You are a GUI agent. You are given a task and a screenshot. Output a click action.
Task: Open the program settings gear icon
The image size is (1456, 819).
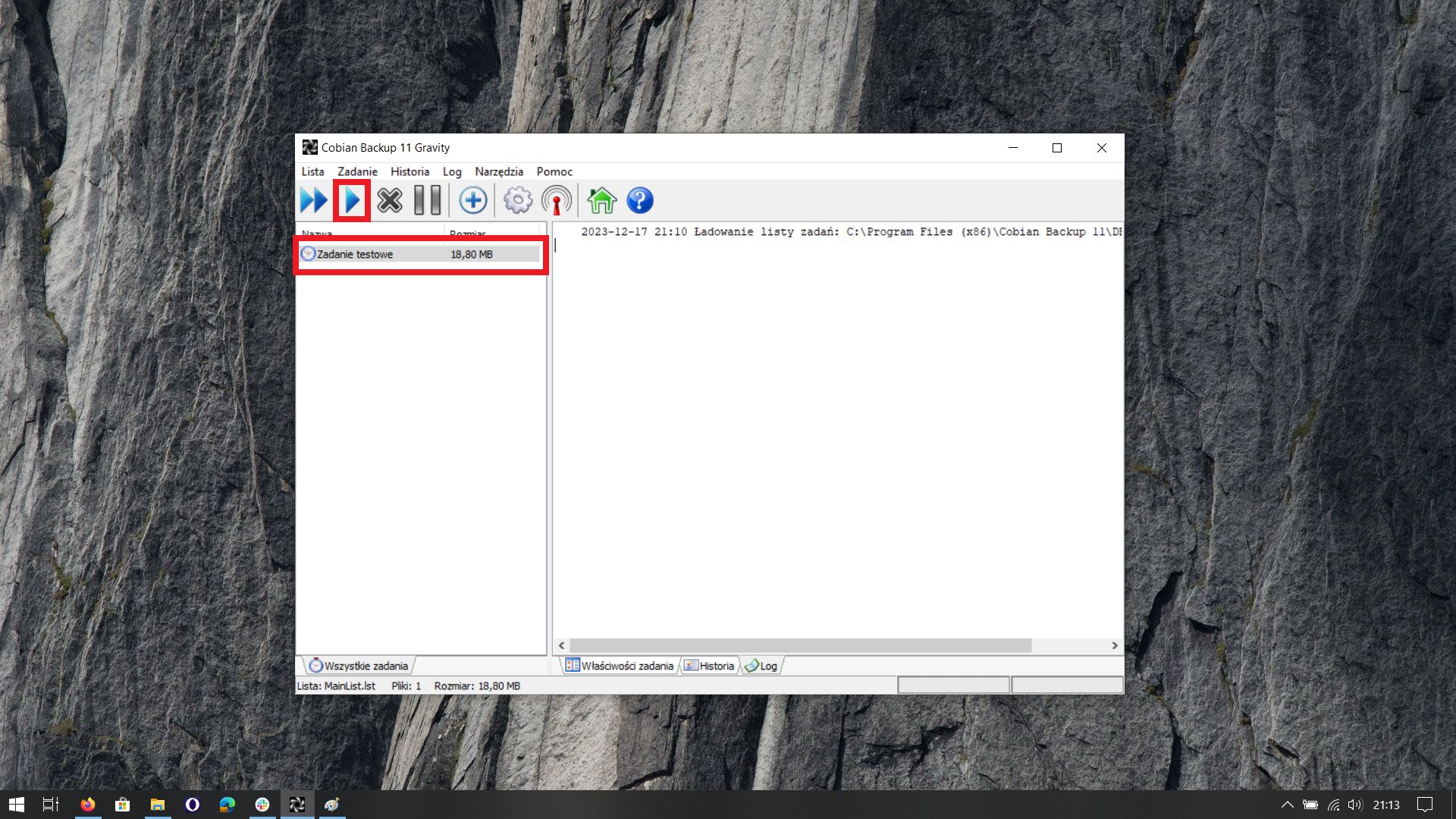click(518, 201)
